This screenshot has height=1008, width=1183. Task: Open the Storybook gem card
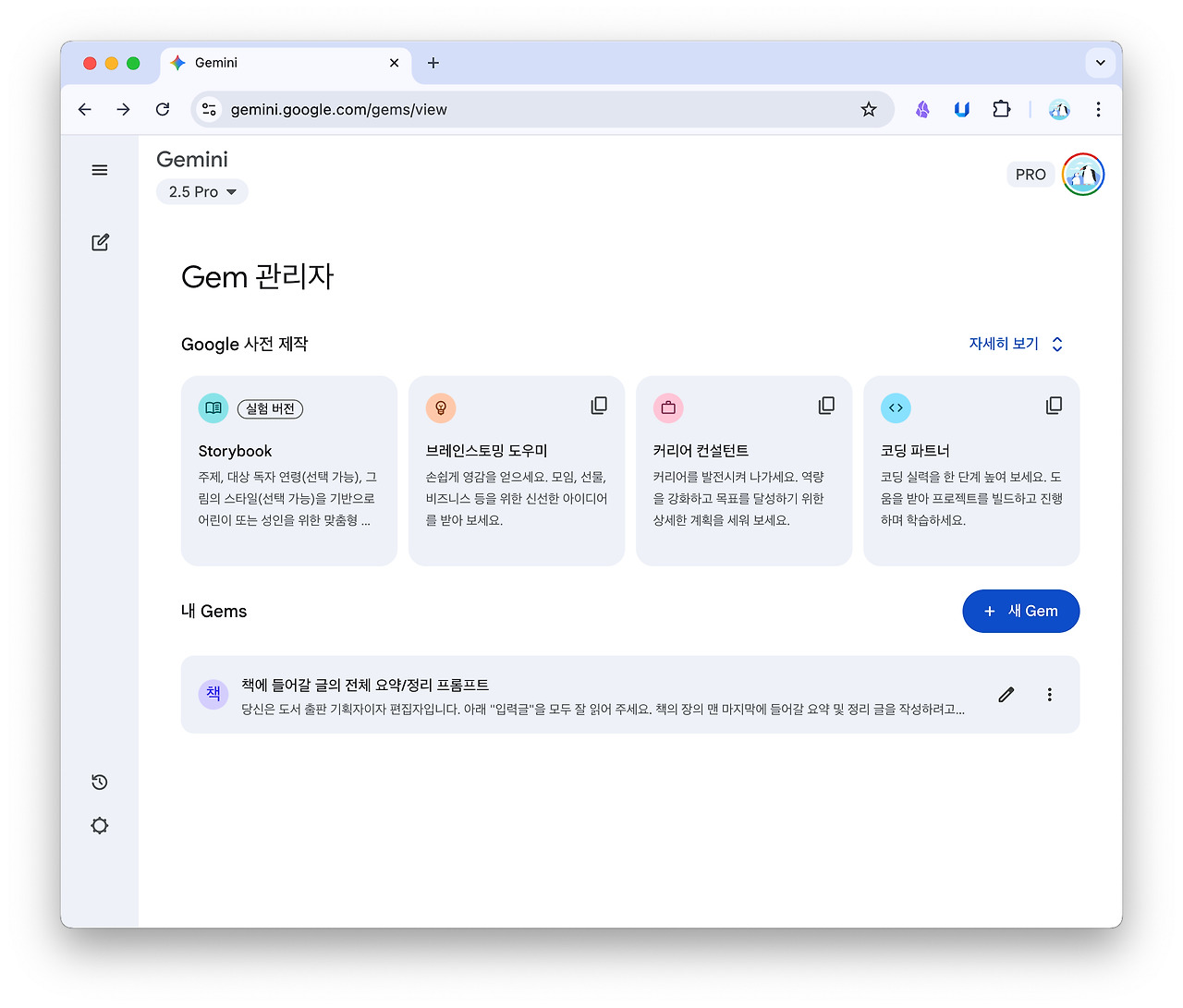289,471
